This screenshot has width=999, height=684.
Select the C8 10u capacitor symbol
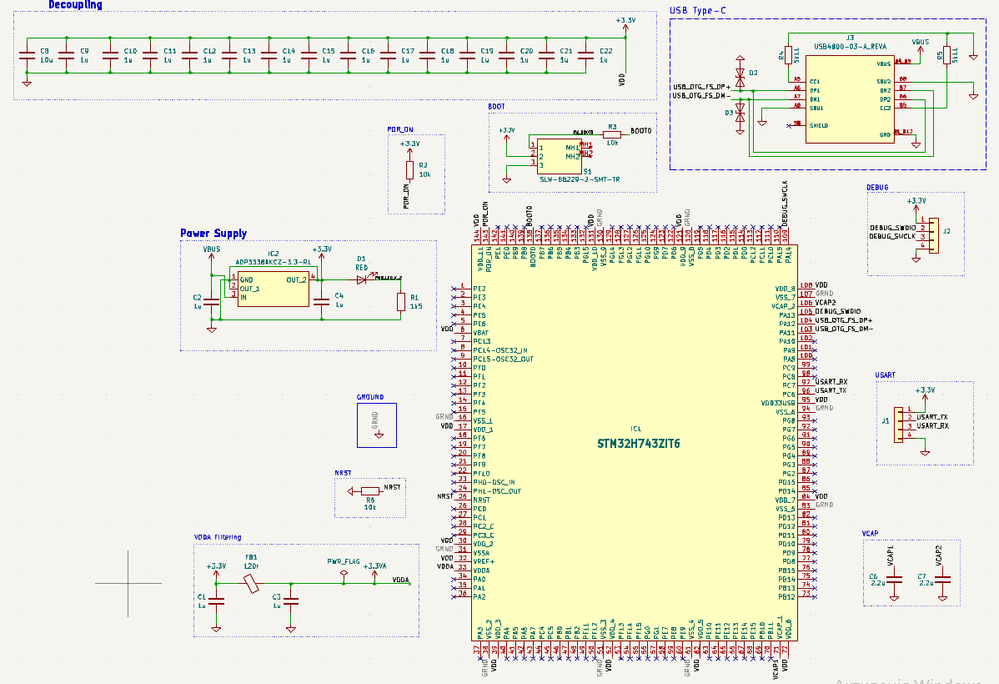[27, 55]
